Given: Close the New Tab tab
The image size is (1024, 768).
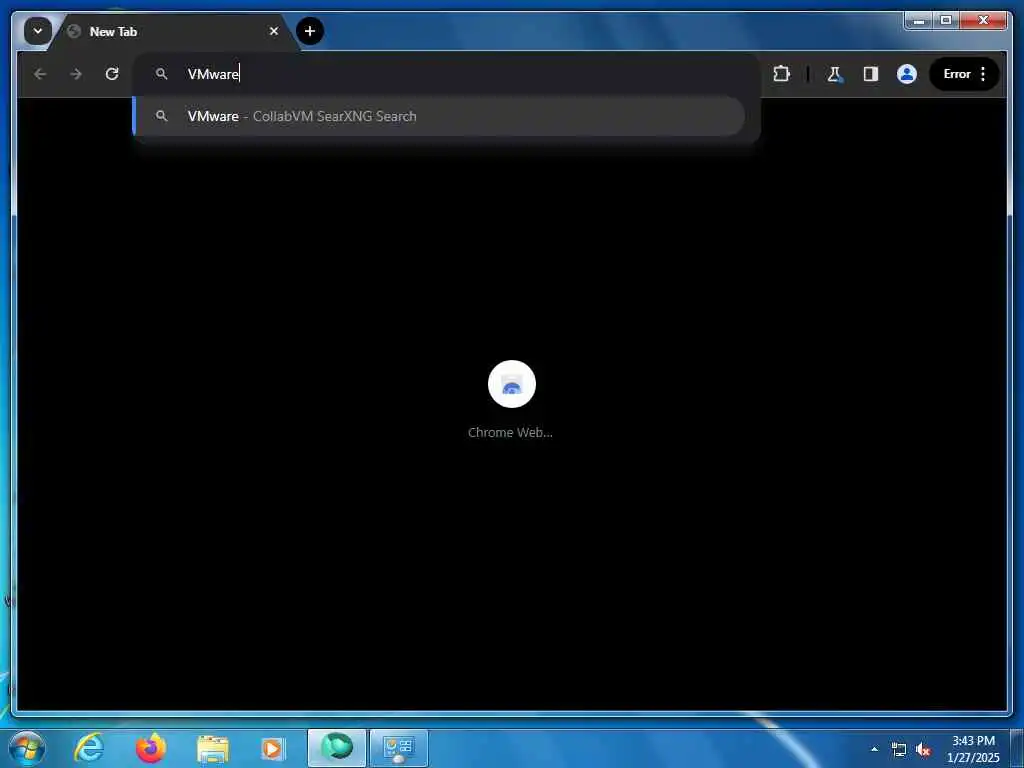Looking at the screenshot, I should coord(274,31).
